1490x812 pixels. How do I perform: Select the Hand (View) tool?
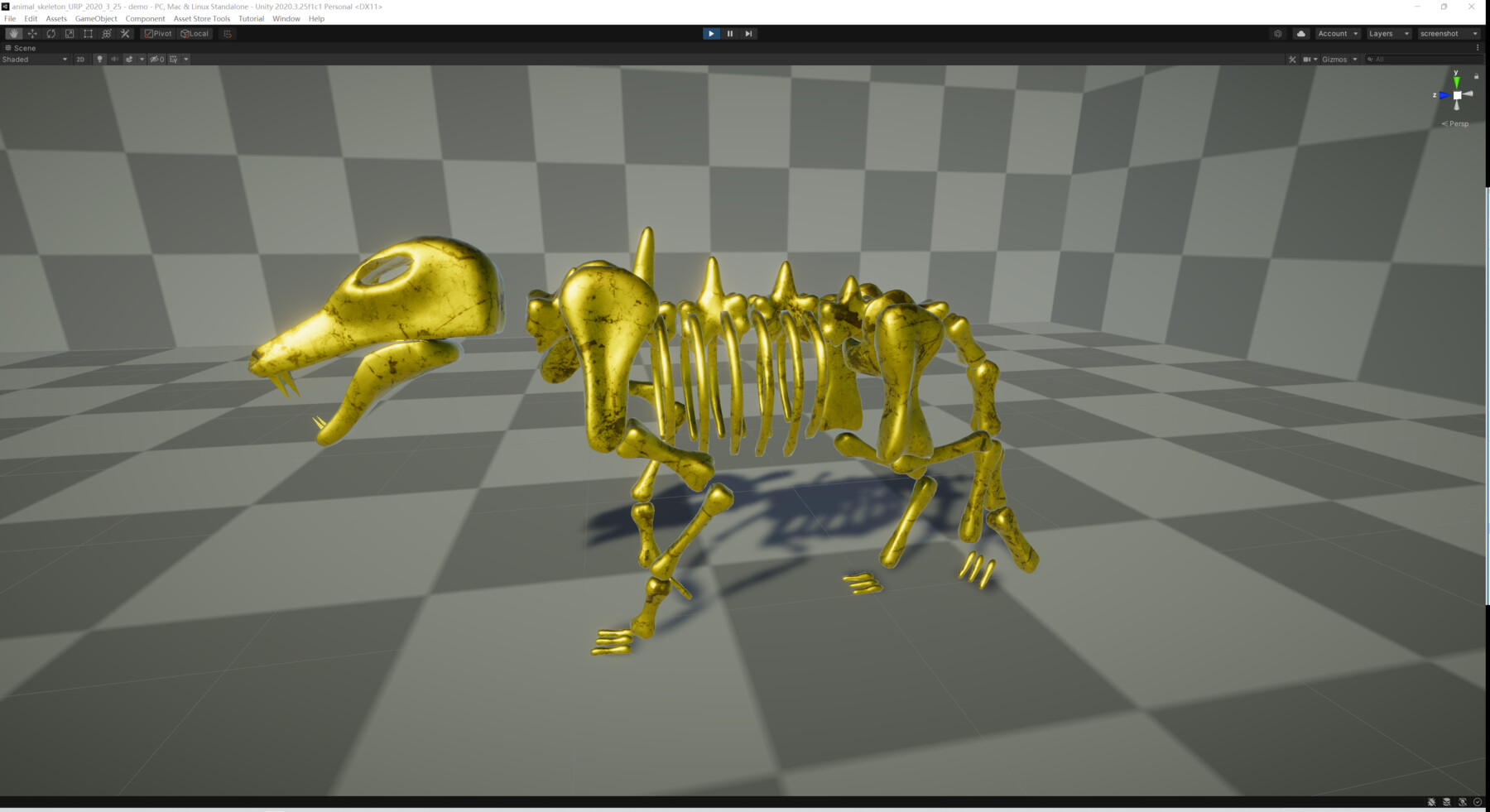click(x=12, y=33)
